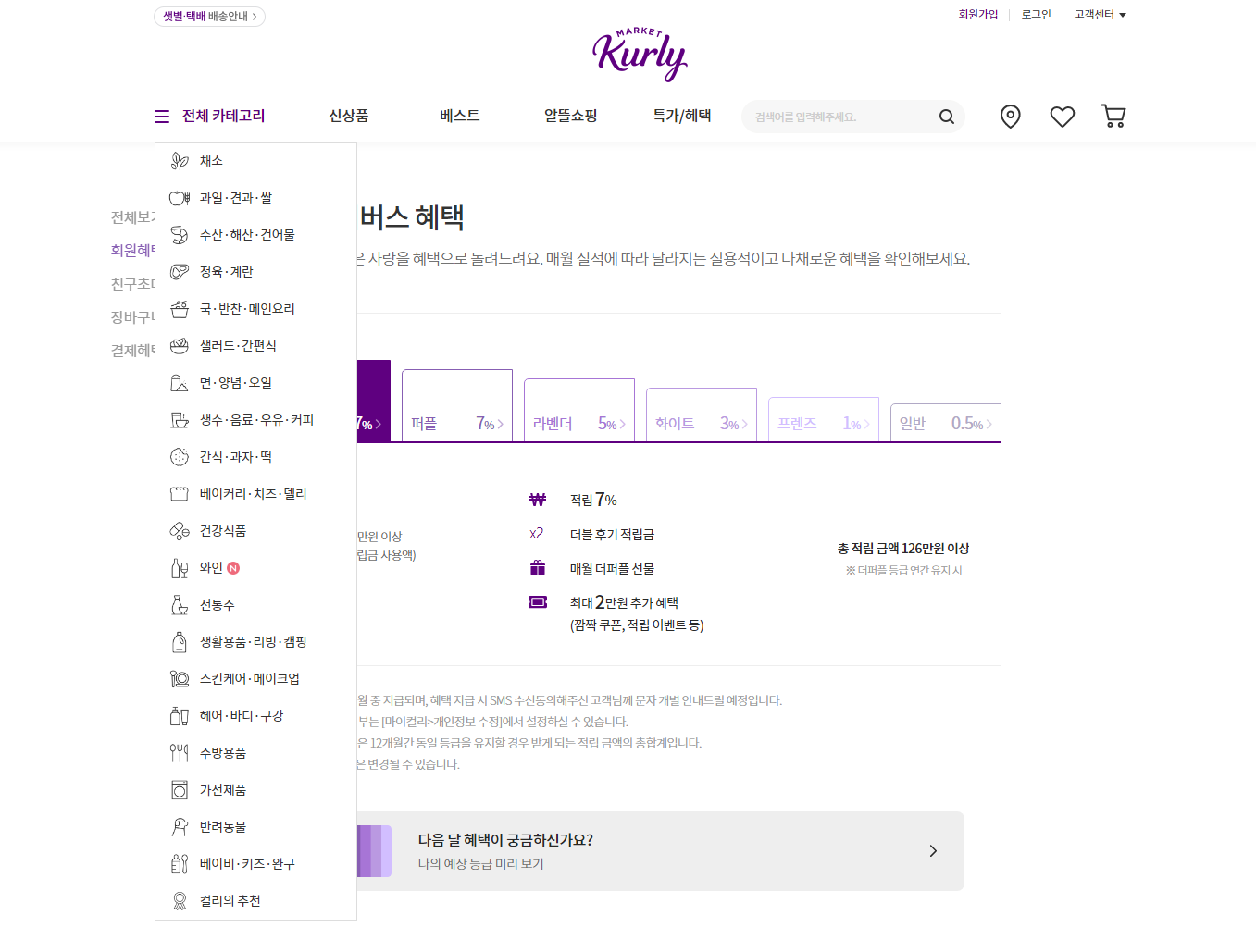
Task: Click the 주방용품 utensils icon
Action: [x=180, y=753]
